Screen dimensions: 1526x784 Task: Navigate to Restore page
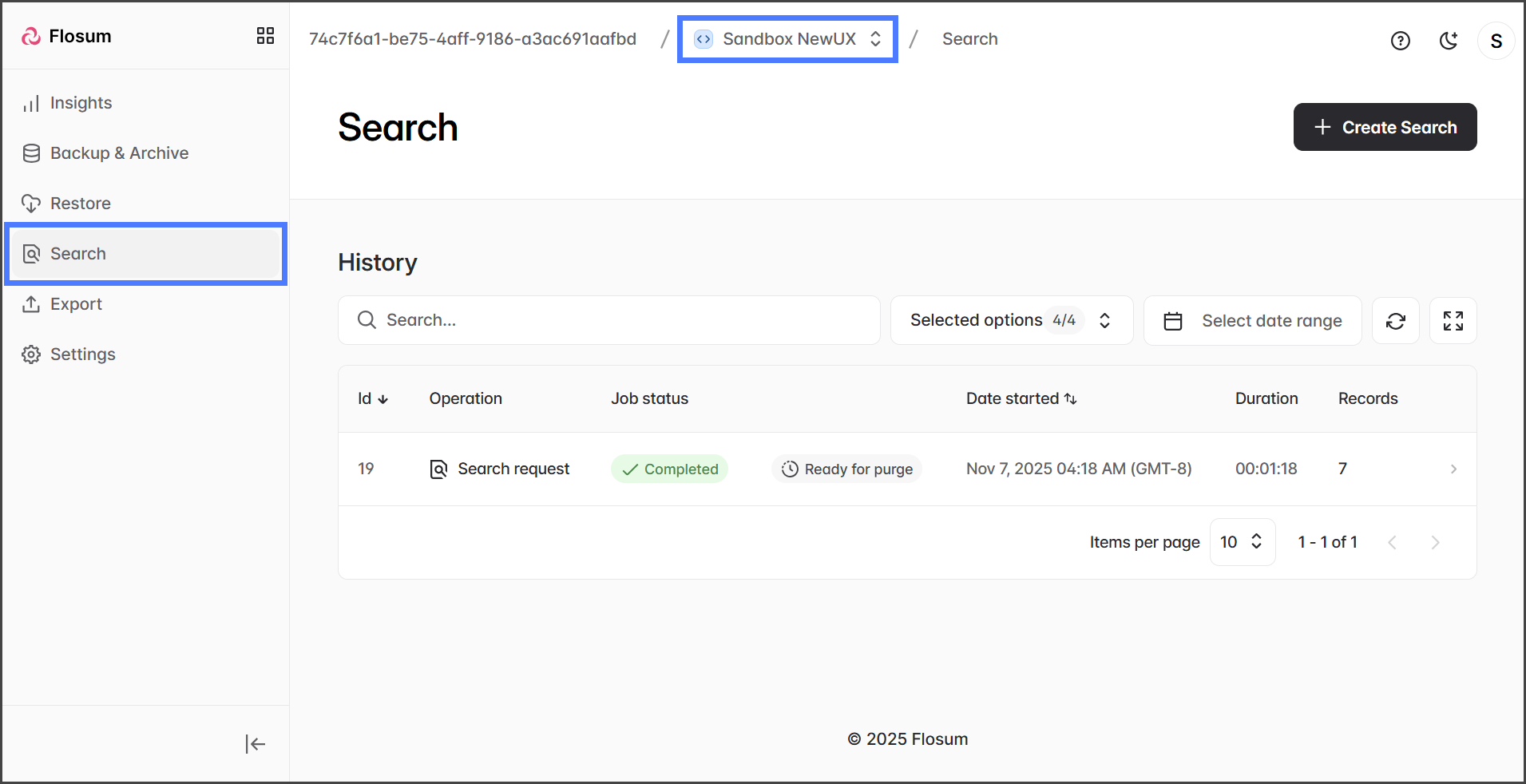(80, 204)
